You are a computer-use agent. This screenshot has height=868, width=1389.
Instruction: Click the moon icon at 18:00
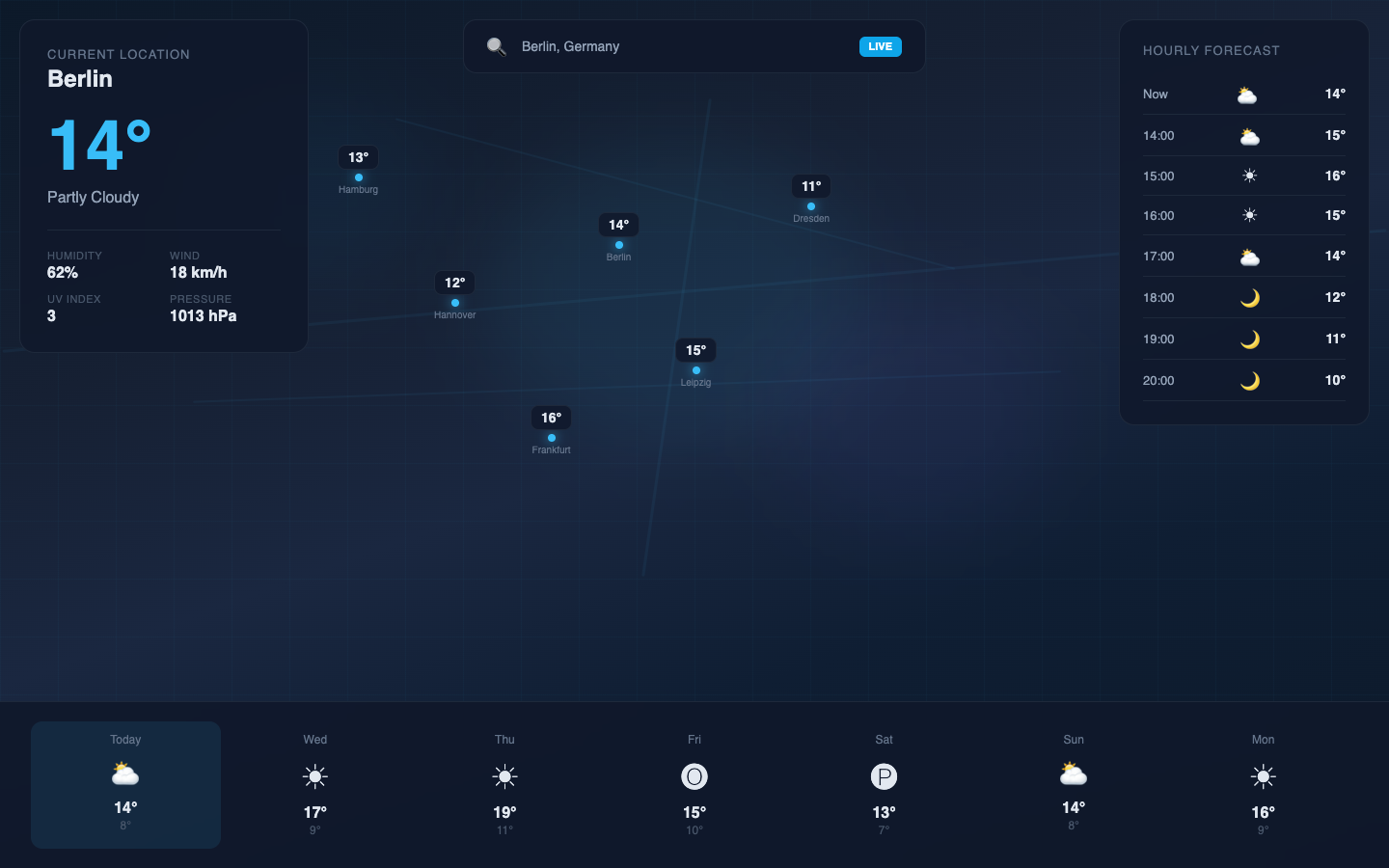(x=1249, y=298)
